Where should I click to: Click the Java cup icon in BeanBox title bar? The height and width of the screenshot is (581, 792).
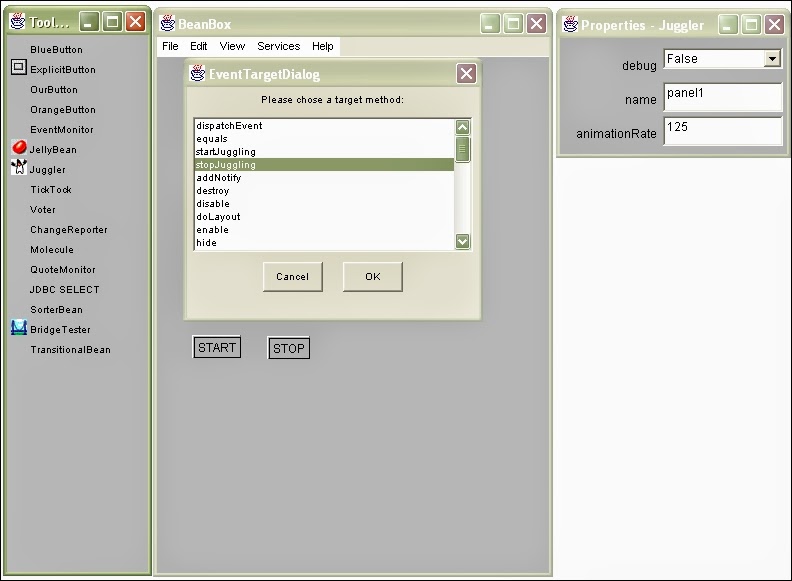167,23
